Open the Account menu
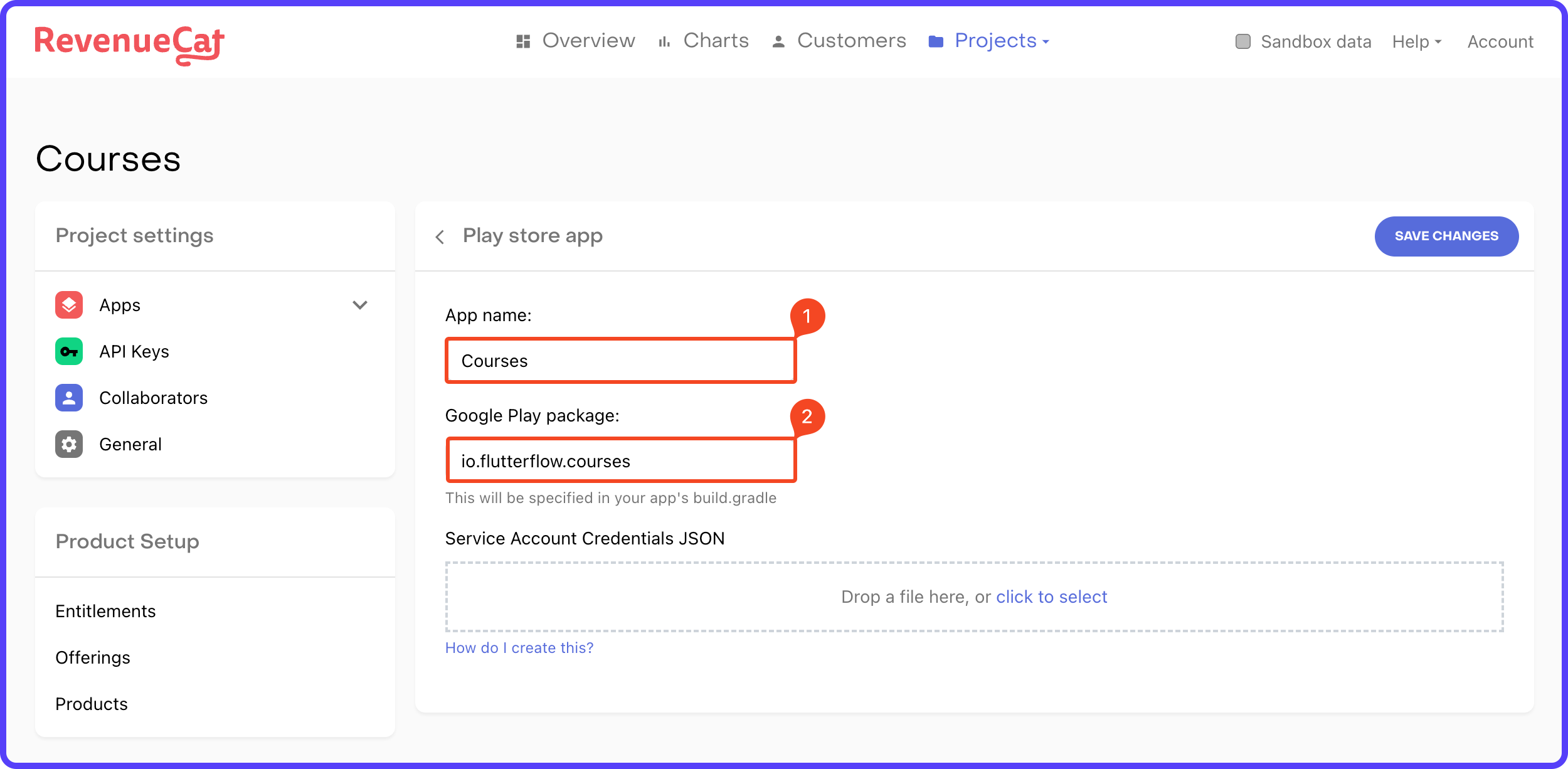Image resolution: width=1568 pixels, height=769 pixels. (1500, 41)
